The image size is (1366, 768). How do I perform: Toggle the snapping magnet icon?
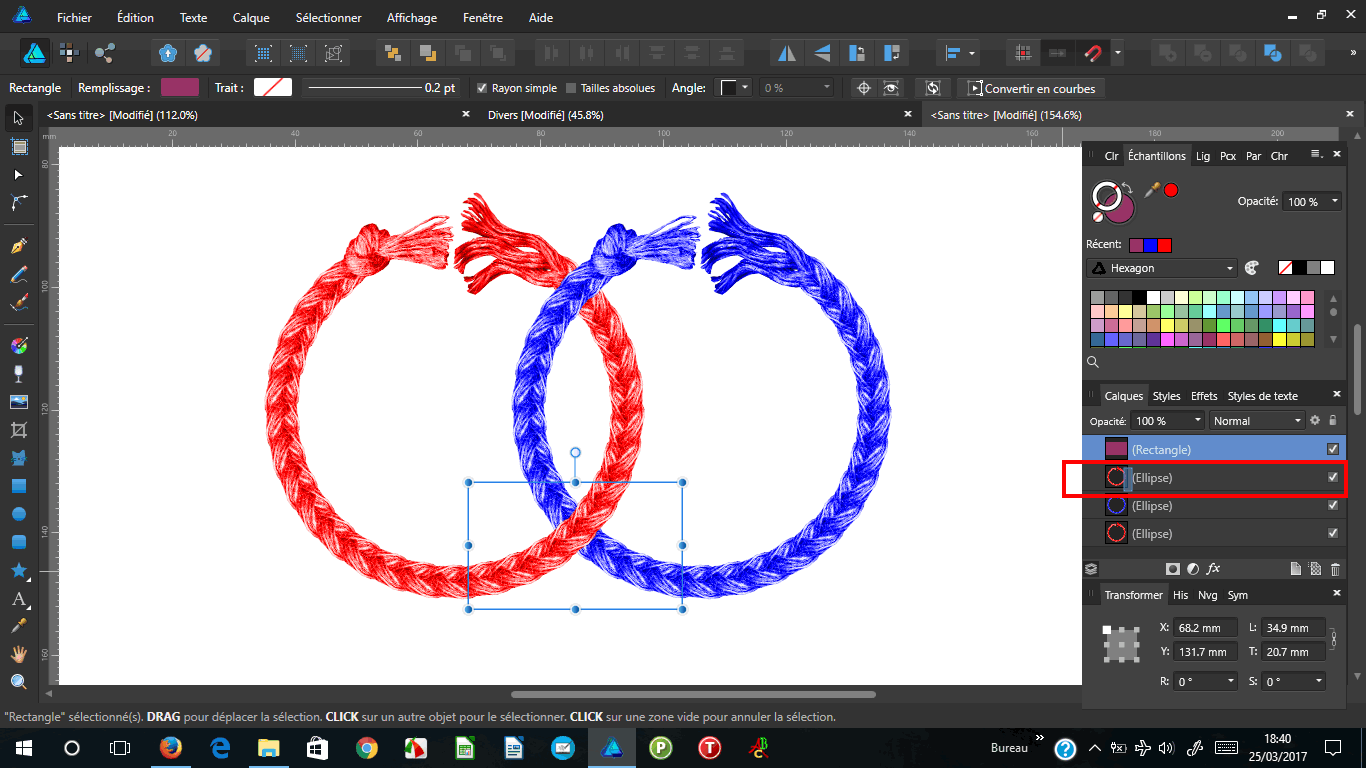(1094, 53)
